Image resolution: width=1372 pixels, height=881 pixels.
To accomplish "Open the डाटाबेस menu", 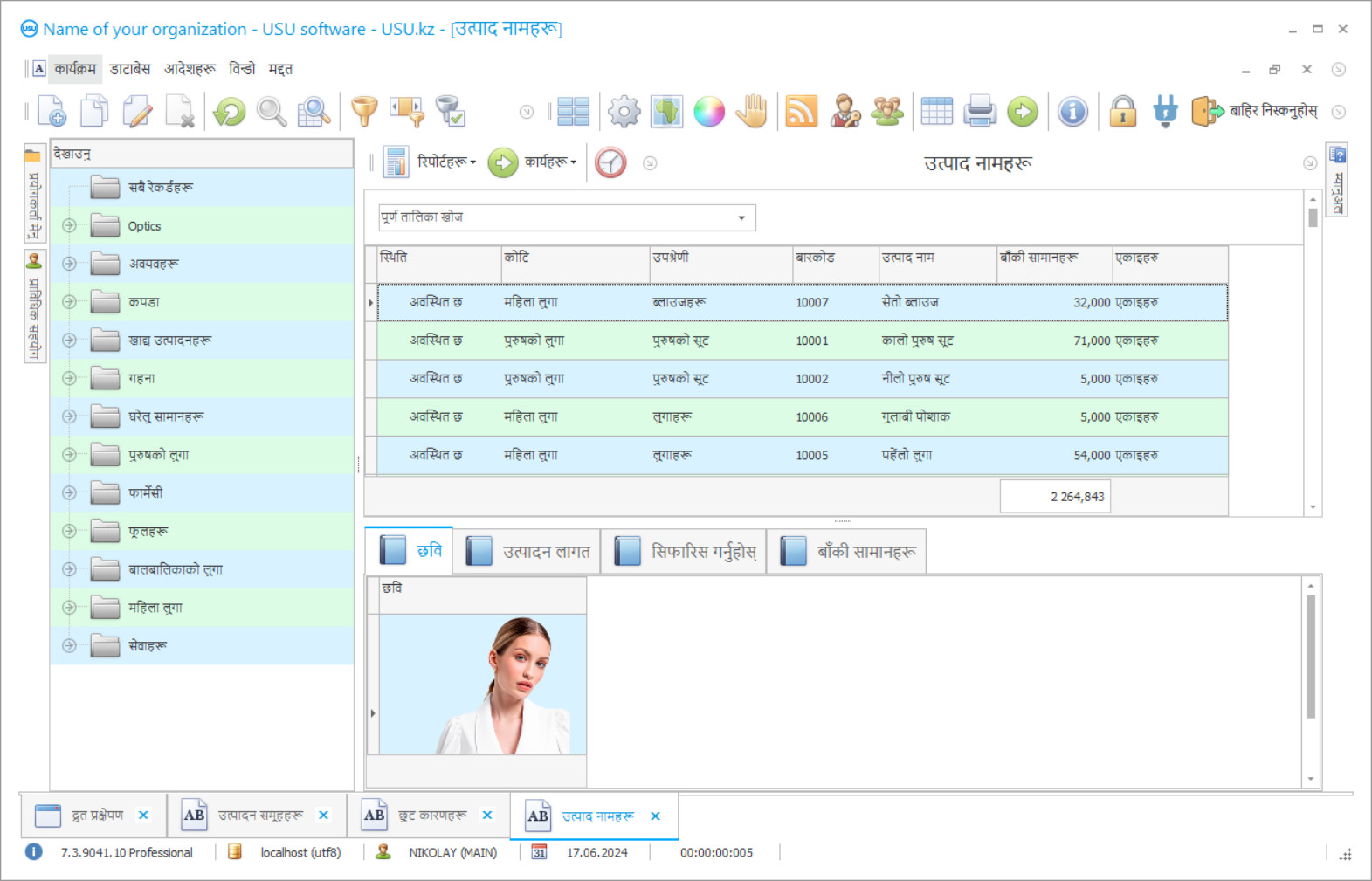I will point(130,69).
